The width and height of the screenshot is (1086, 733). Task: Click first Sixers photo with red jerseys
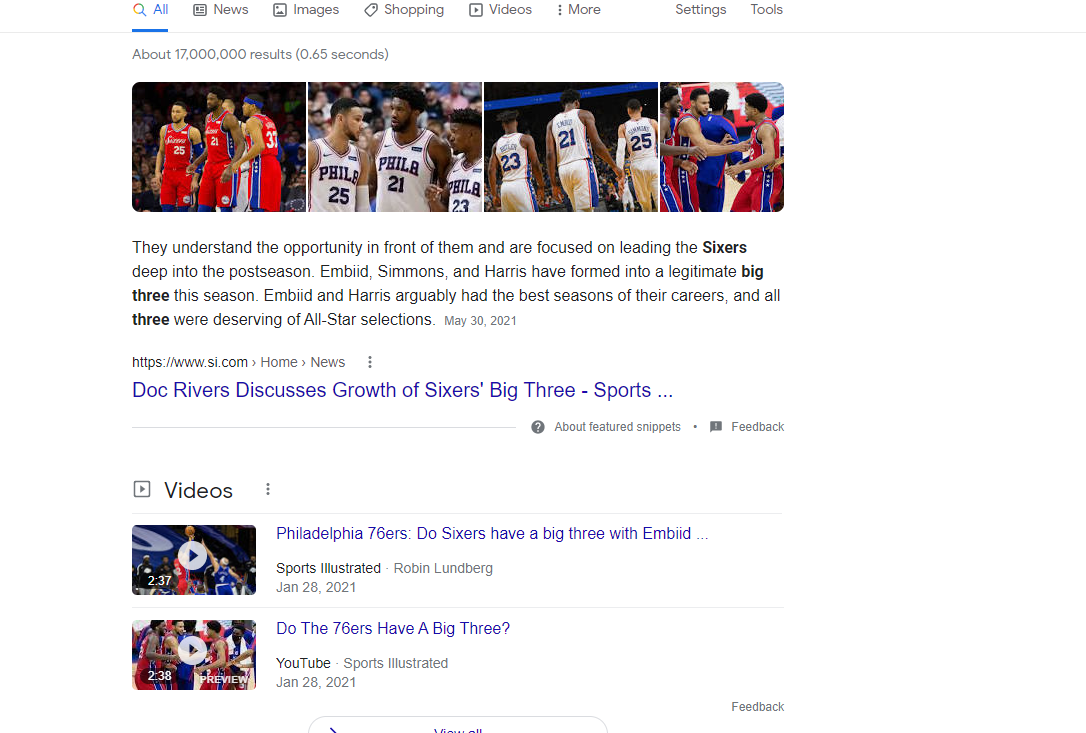219,147
